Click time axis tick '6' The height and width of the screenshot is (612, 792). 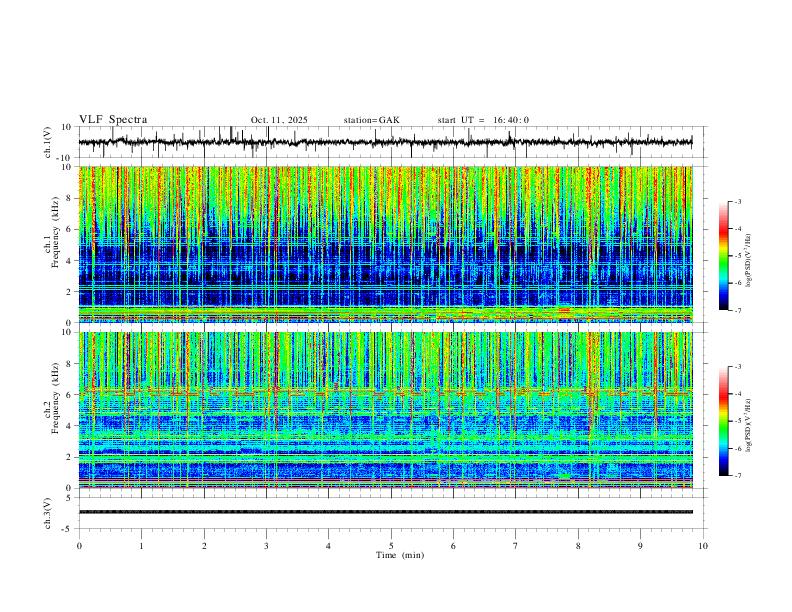(x=453, y=546)
